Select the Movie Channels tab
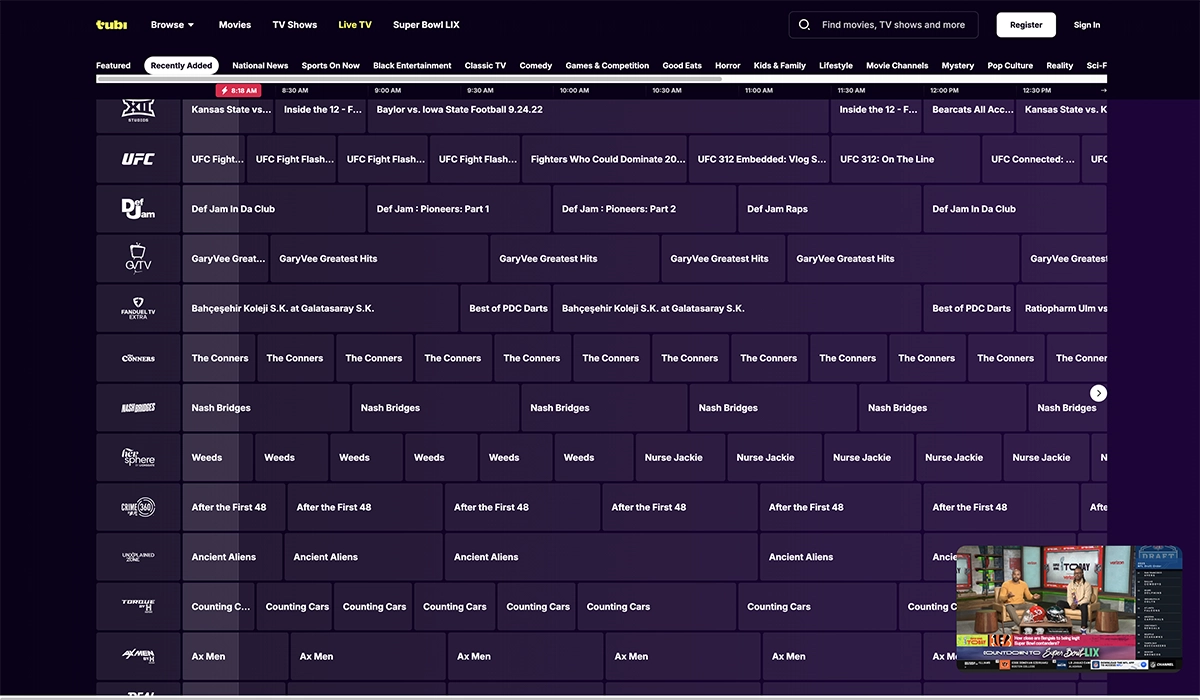Screen dimensions: 1200x700 (x=897, y=66)
